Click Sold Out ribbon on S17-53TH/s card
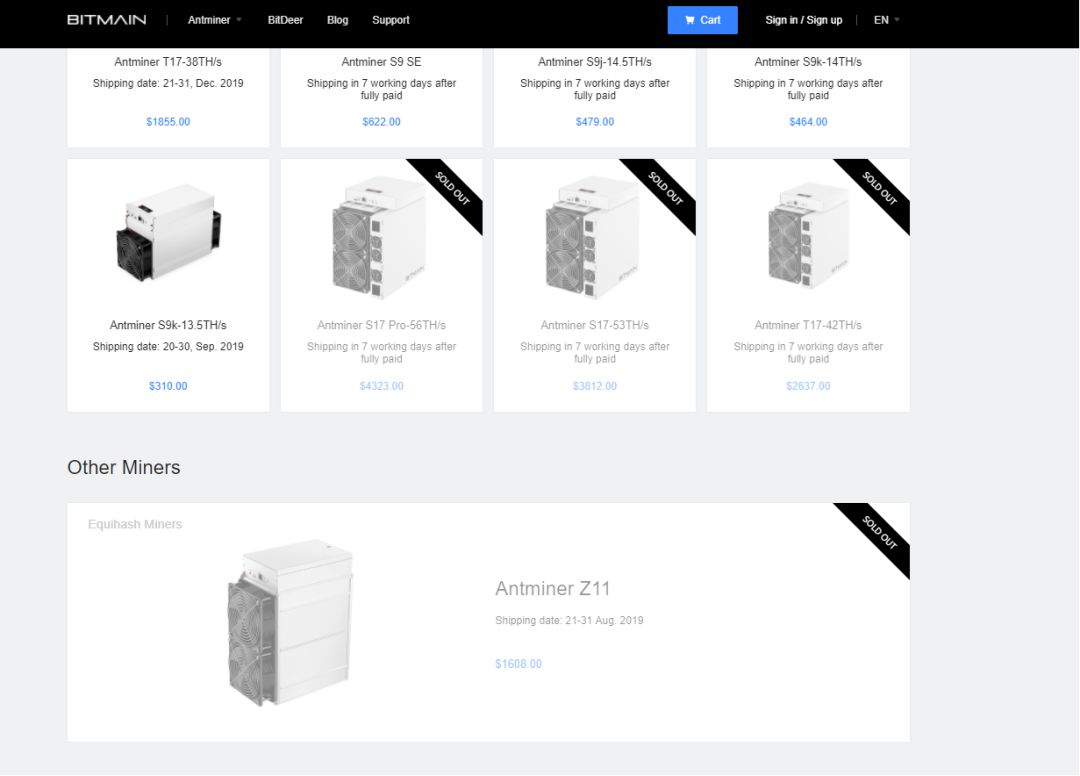The width and height of the screenshot is (1080, 776). pos(666,189)
